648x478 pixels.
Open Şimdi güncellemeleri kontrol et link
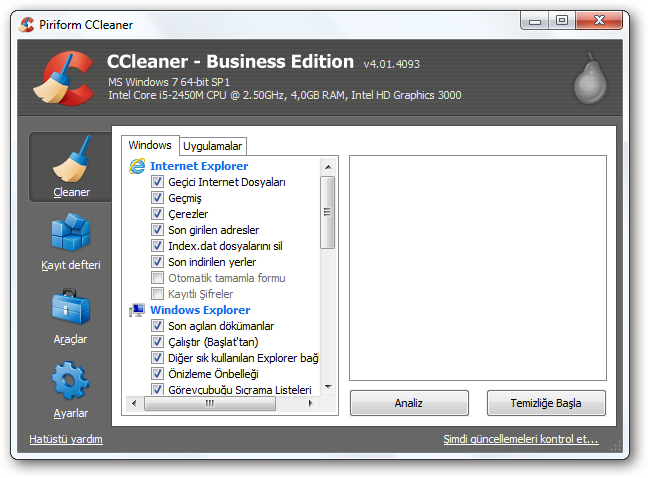[x=520, y=439]
